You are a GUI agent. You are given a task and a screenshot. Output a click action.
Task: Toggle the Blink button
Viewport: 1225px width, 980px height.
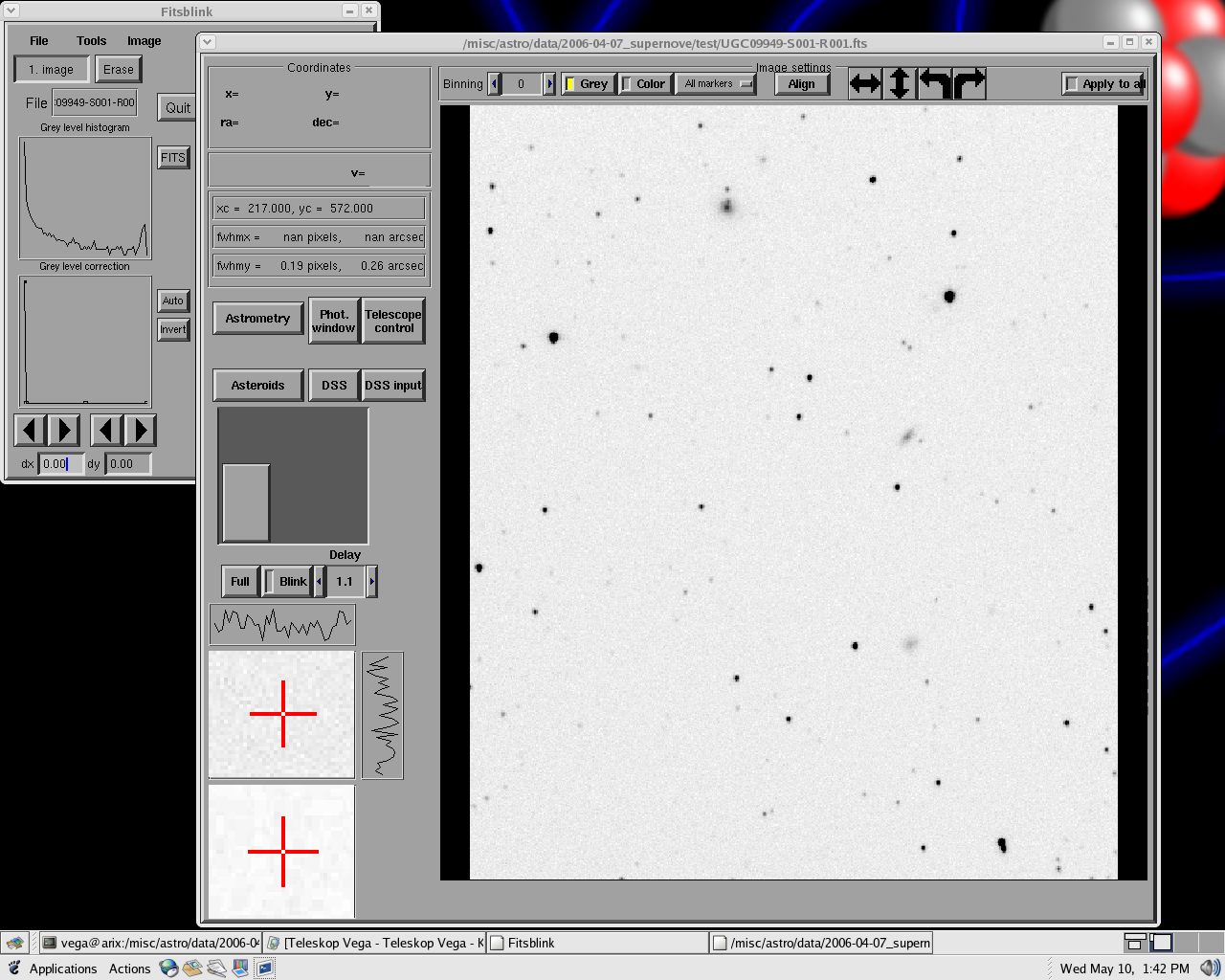(x=286, y=581)
